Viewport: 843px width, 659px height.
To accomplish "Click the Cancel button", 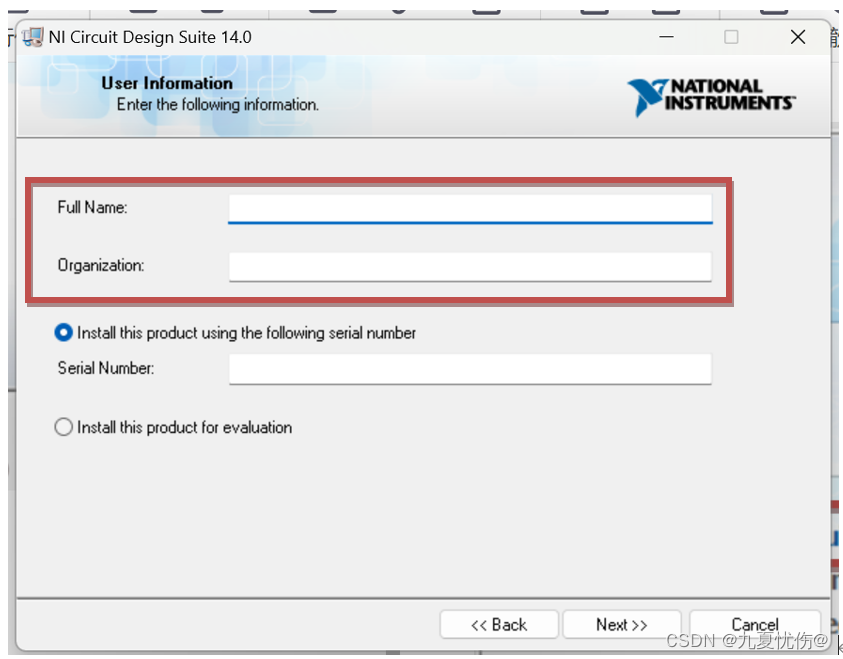I will (755, 625).
